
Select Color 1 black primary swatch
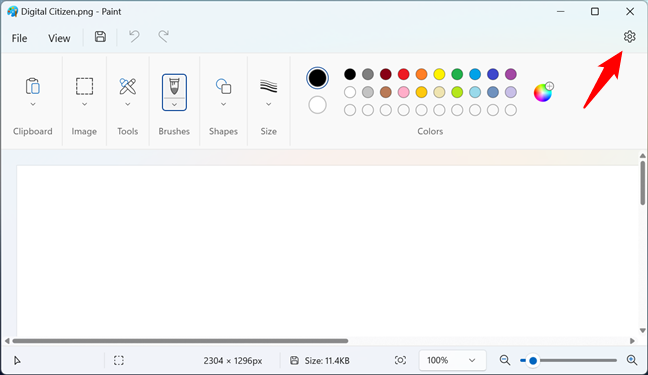click(x=317, y=78)
